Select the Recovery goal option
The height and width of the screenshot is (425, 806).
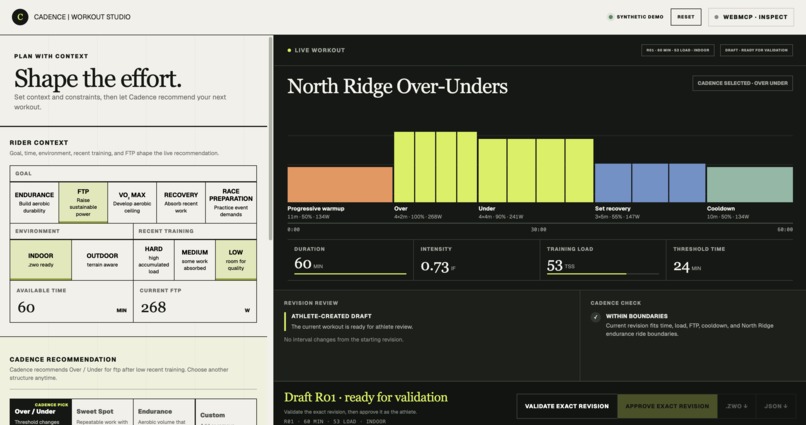tap(181, 202)
